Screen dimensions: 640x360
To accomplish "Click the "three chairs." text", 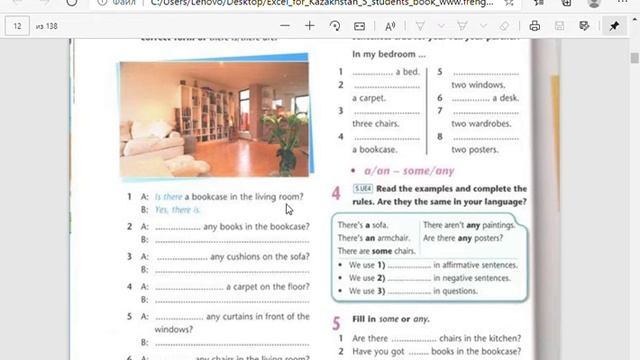I will [x=376, y=124].
